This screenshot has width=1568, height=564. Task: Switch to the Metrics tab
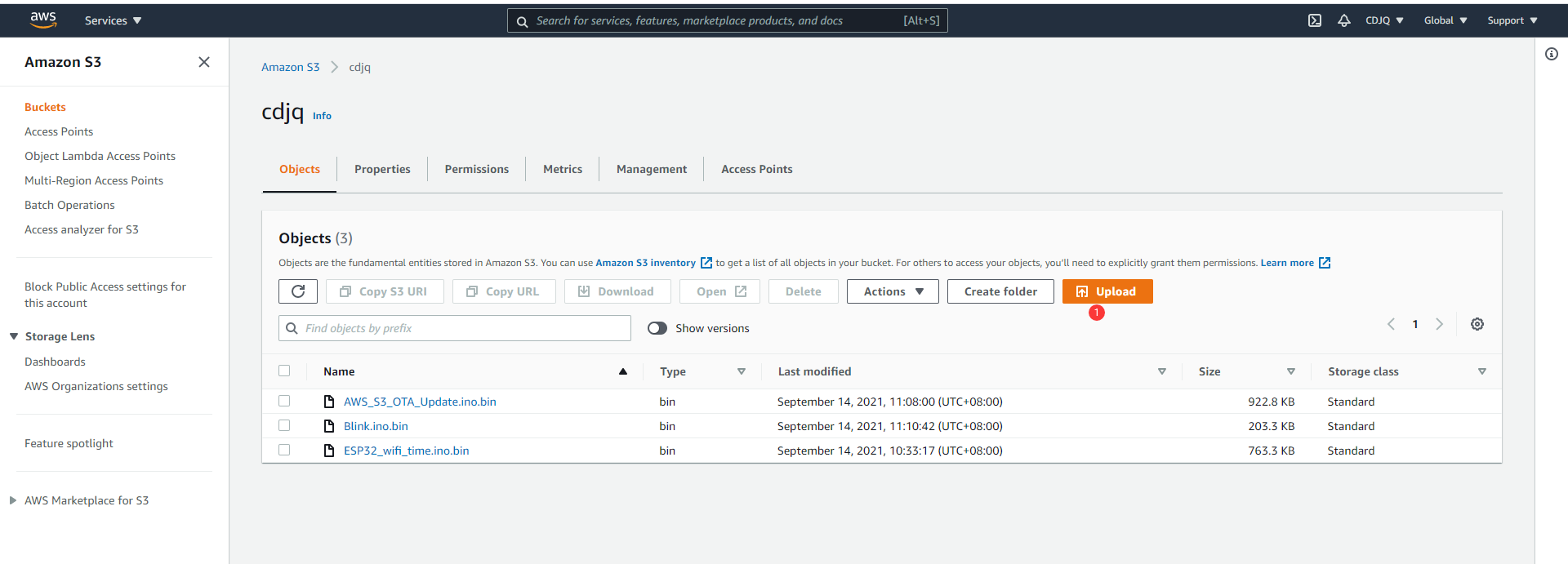click(x=563, y=169)
